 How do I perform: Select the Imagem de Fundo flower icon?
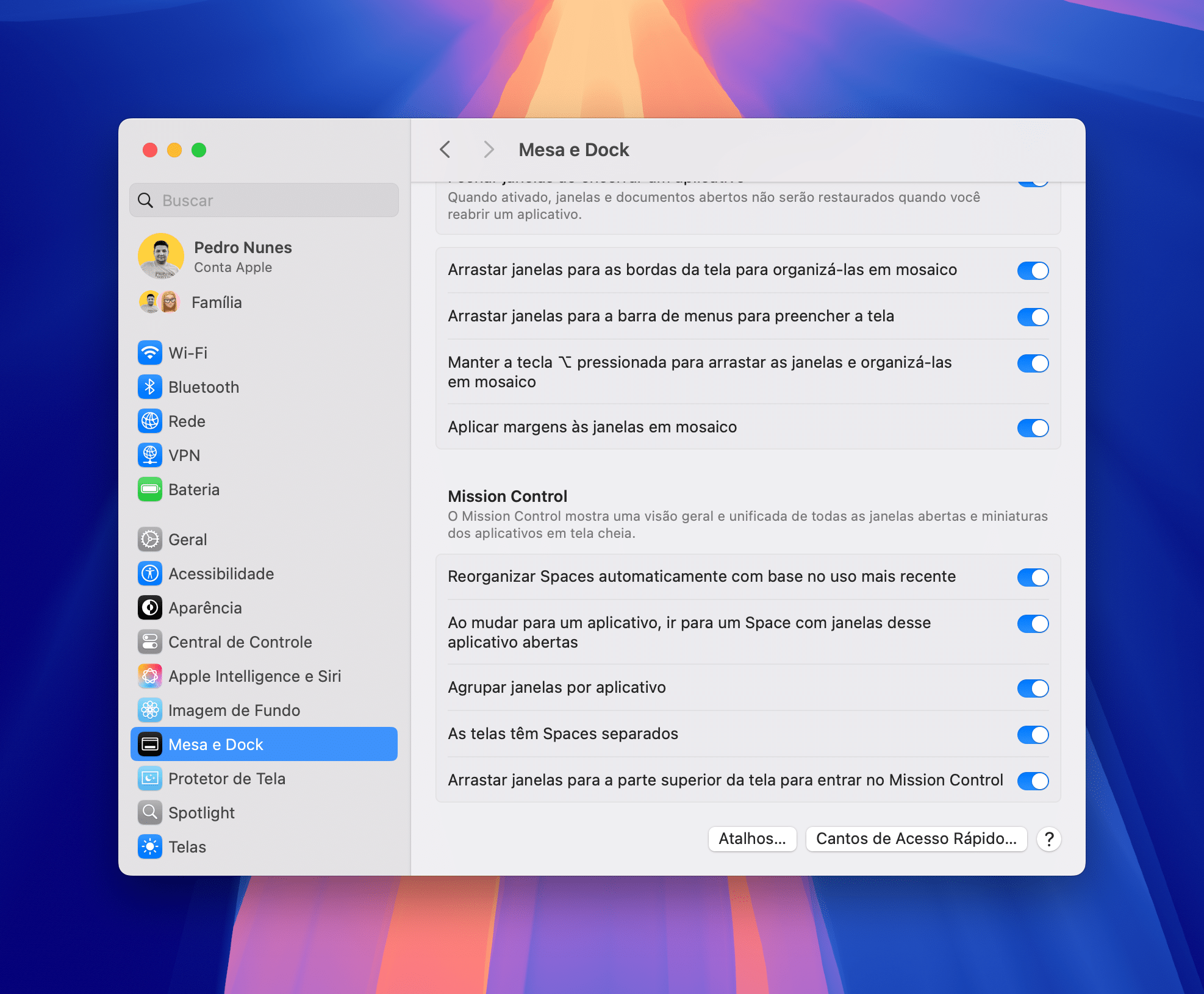150,710
